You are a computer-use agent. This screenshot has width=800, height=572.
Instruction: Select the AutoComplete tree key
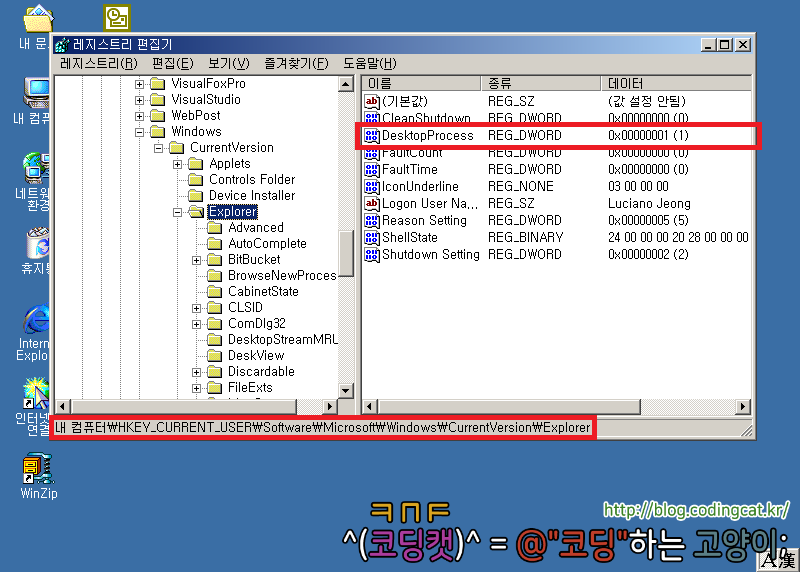pos(267,244)
